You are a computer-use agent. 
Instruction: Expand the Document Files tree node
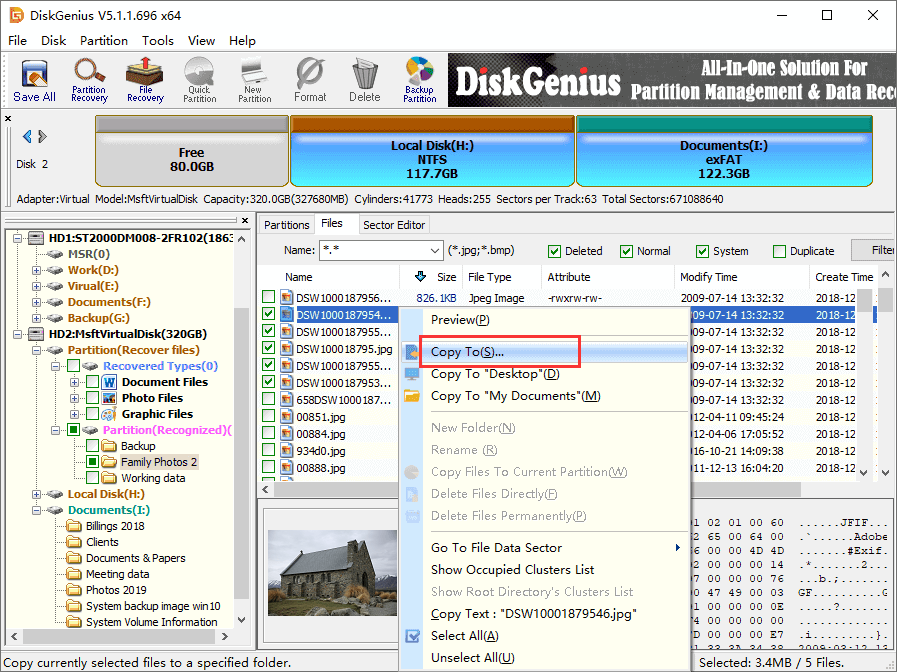point(75,382)
